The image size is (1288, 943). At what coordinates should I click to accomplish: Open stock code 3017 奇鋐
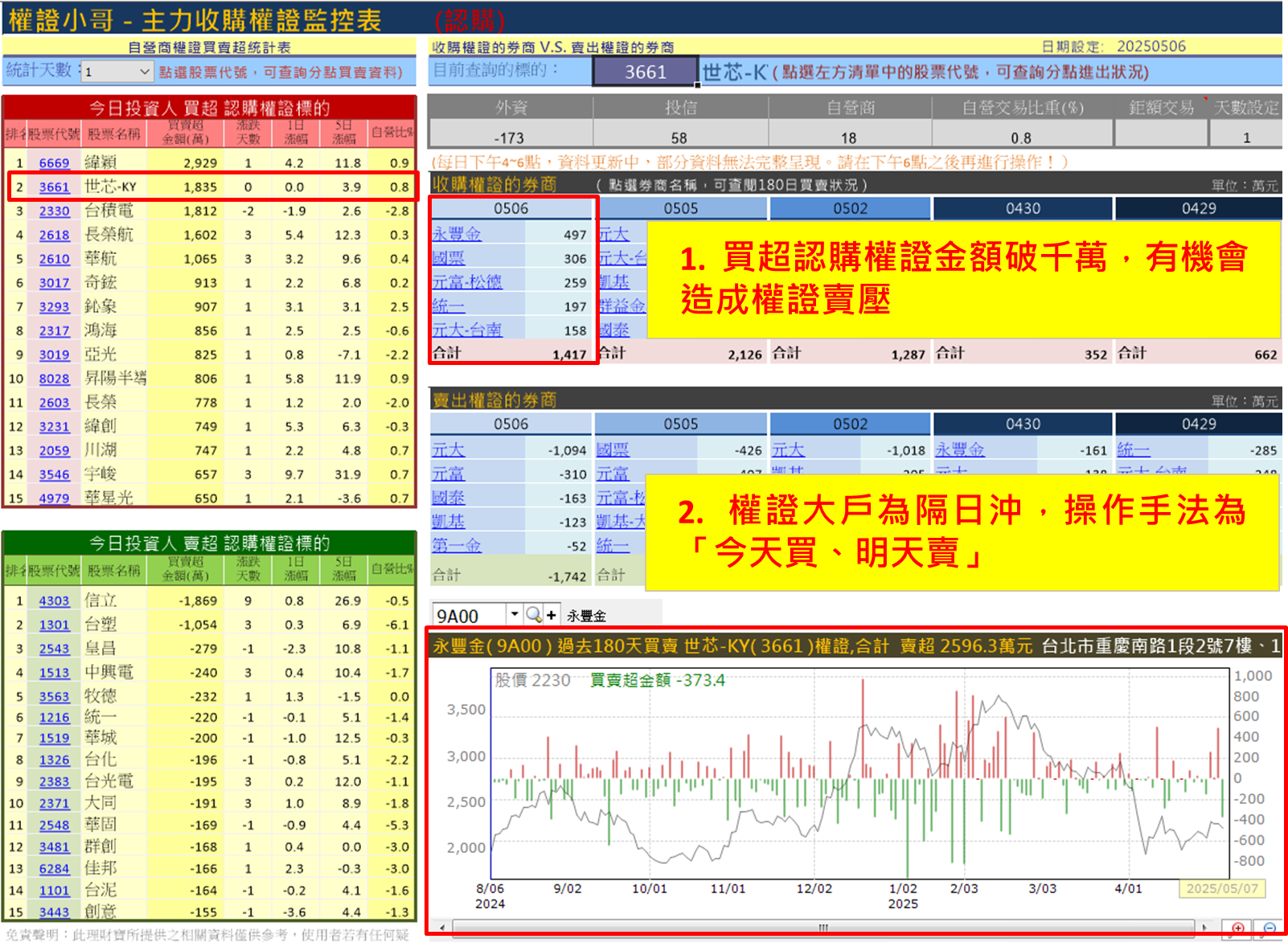point(54,283)
